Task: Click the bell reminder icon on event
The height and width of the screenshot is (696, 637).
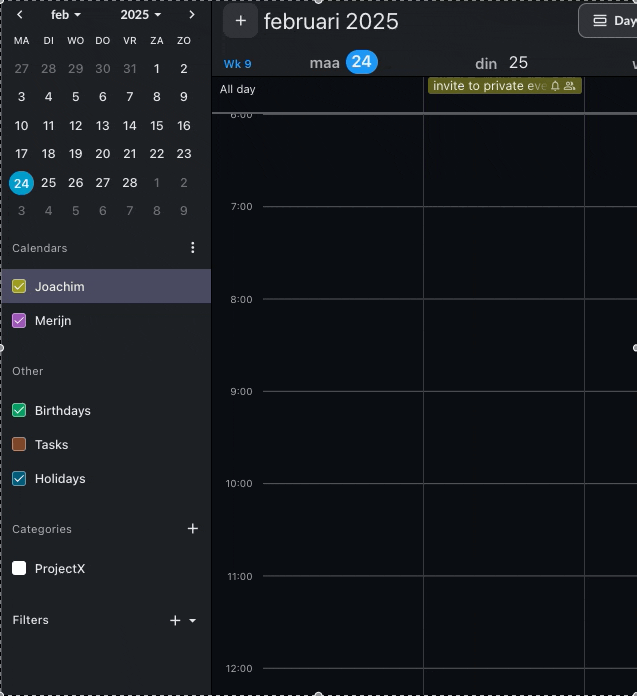Action: click(x=555, y=87)
